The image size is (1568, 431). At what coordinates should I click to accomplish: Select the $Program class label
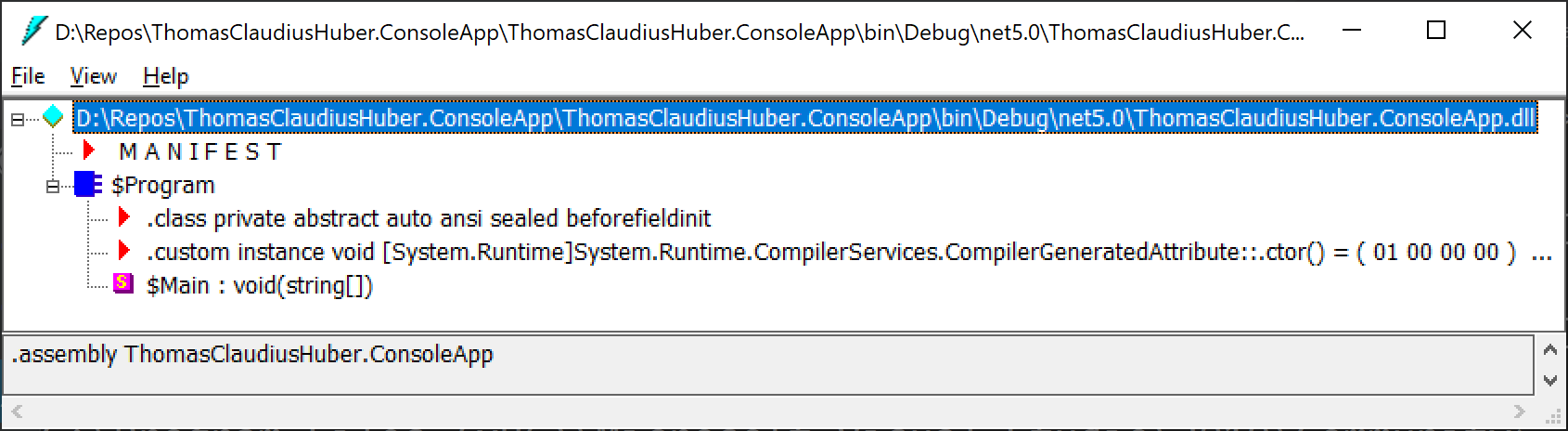click(x=163, y=185)
